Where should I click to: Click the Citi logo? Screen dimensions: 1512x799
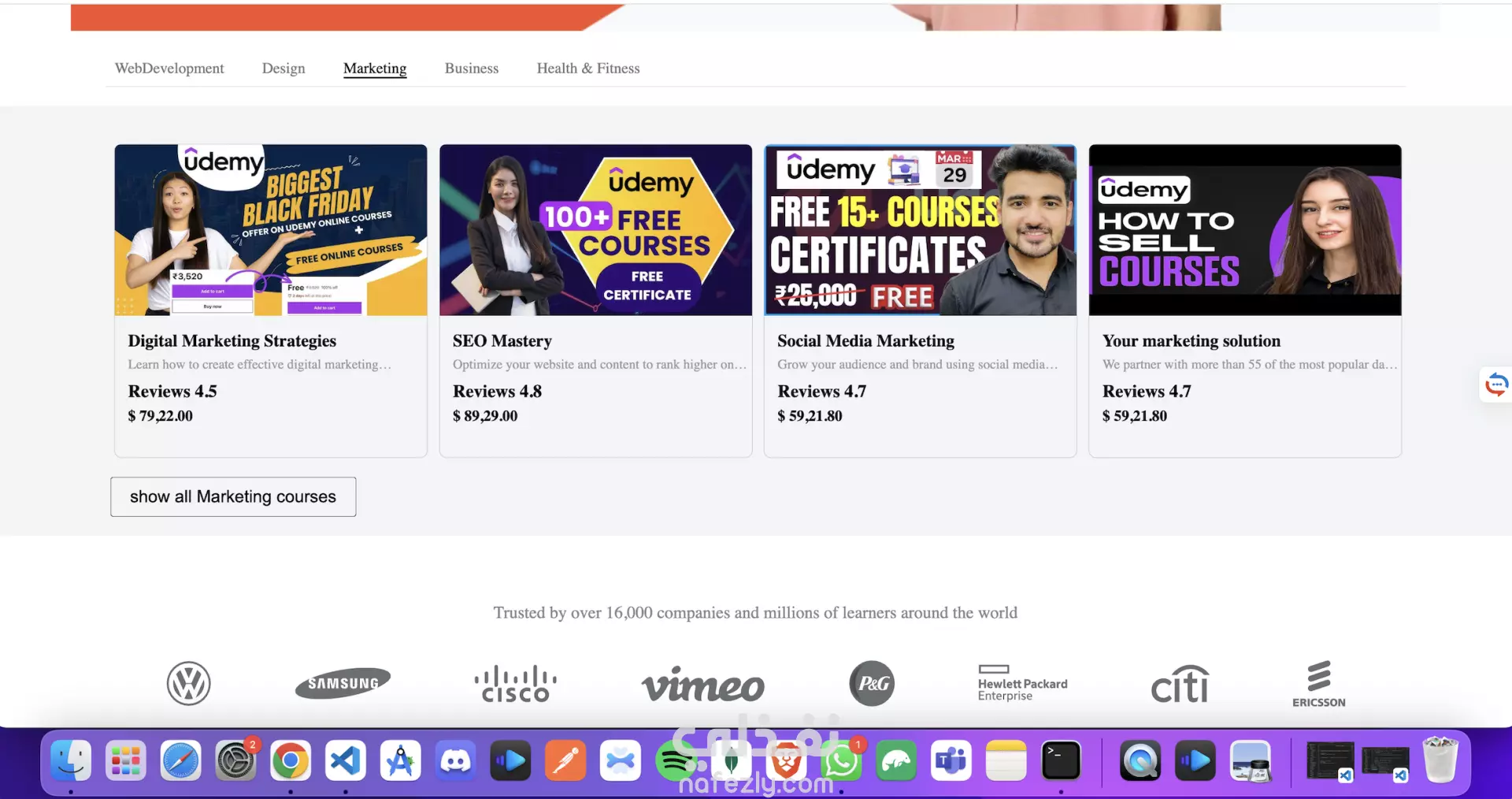(x=1180, y=684)
